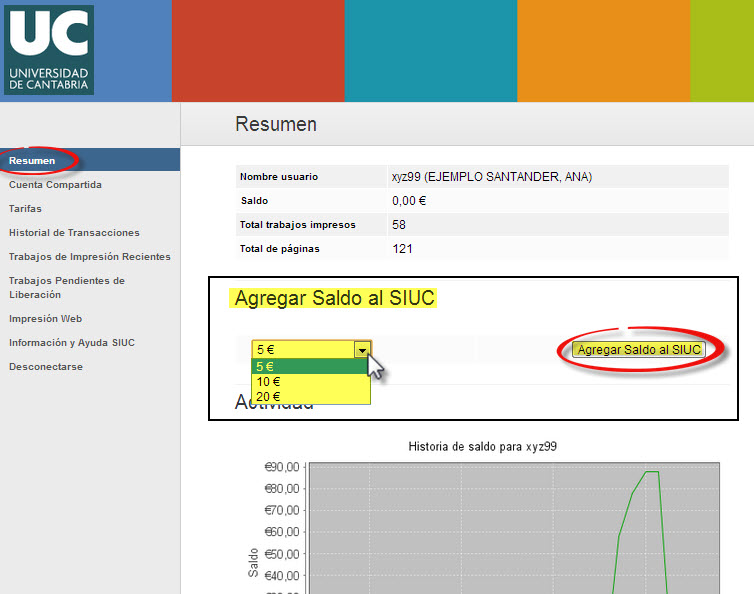This screenshot has width=754, height=594.
Task: Click the Agregar Saldo al SIUC heading
Action: [x=334, y=298]
